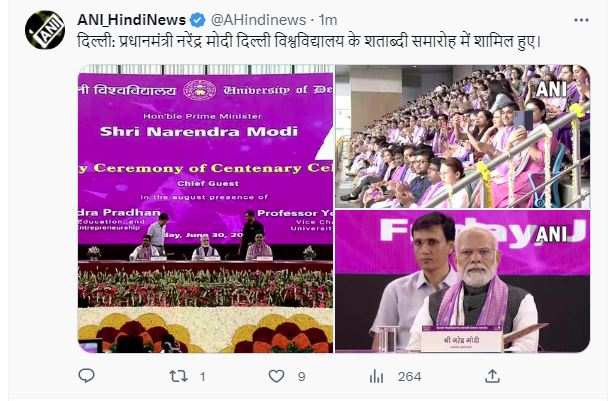The height and width of the screenshot is (401, 614).
Task: Click the ANI profile avatar
Action: [45, 30]
